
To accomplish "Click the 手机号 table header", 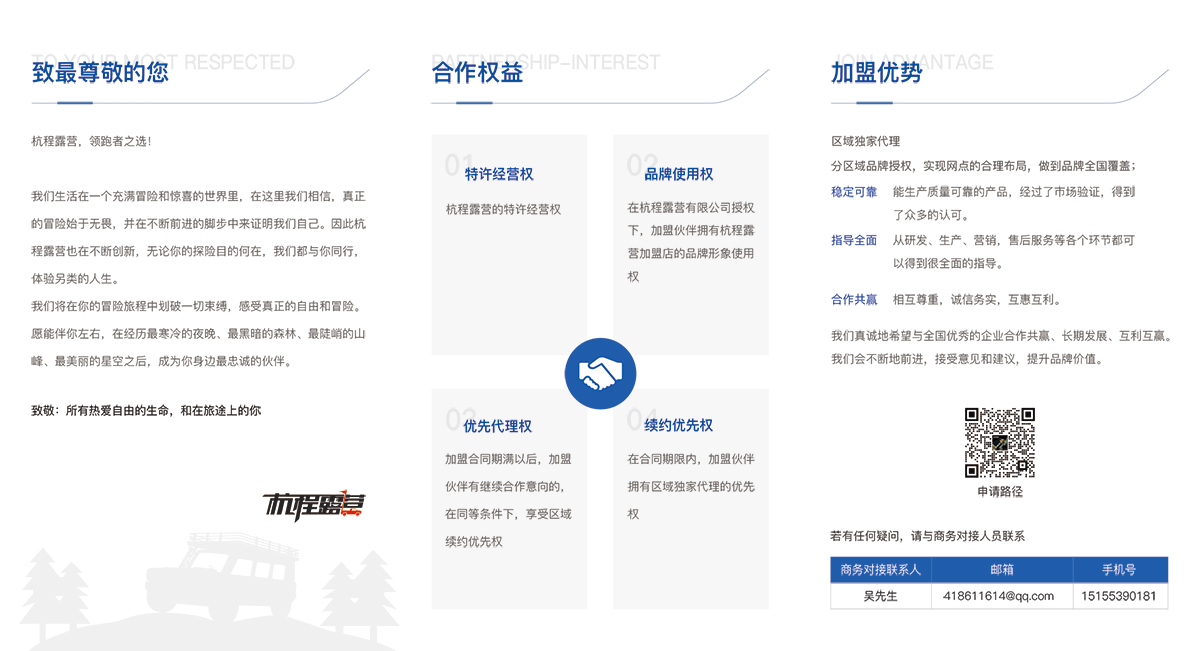I will point(1119,570).
